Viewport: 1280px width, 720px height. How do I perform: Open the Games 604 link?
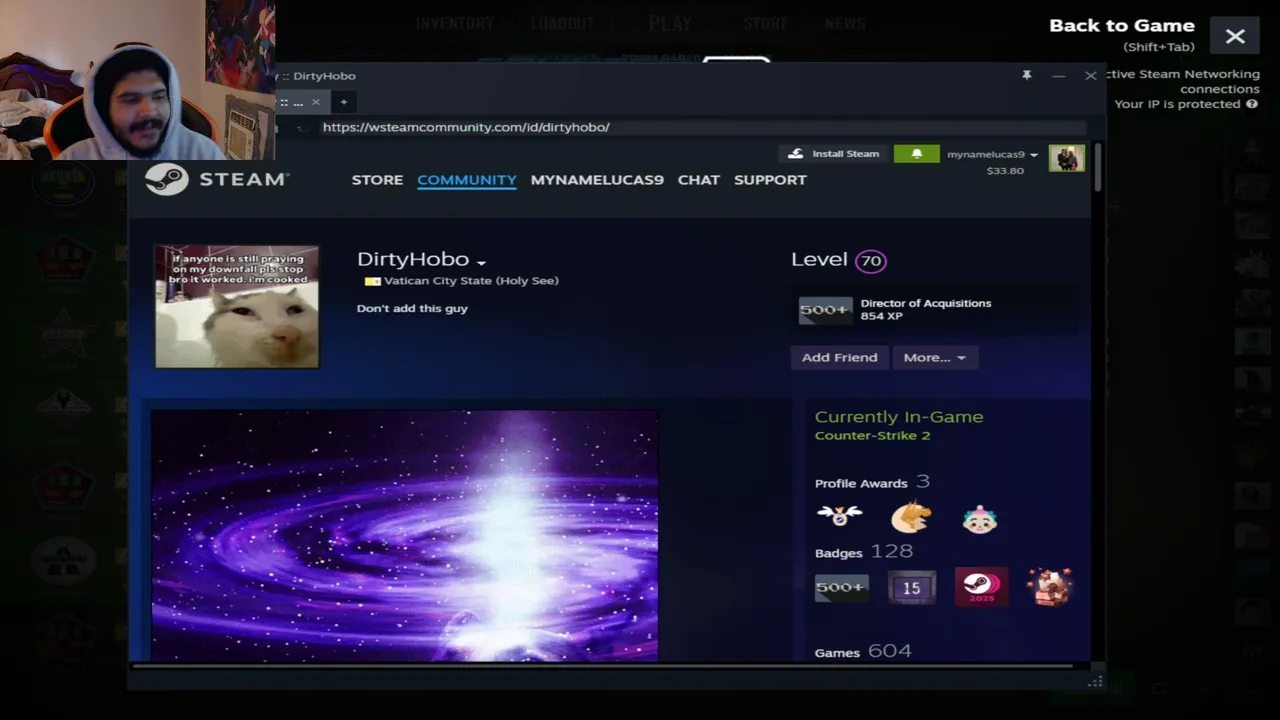[863, 652]
